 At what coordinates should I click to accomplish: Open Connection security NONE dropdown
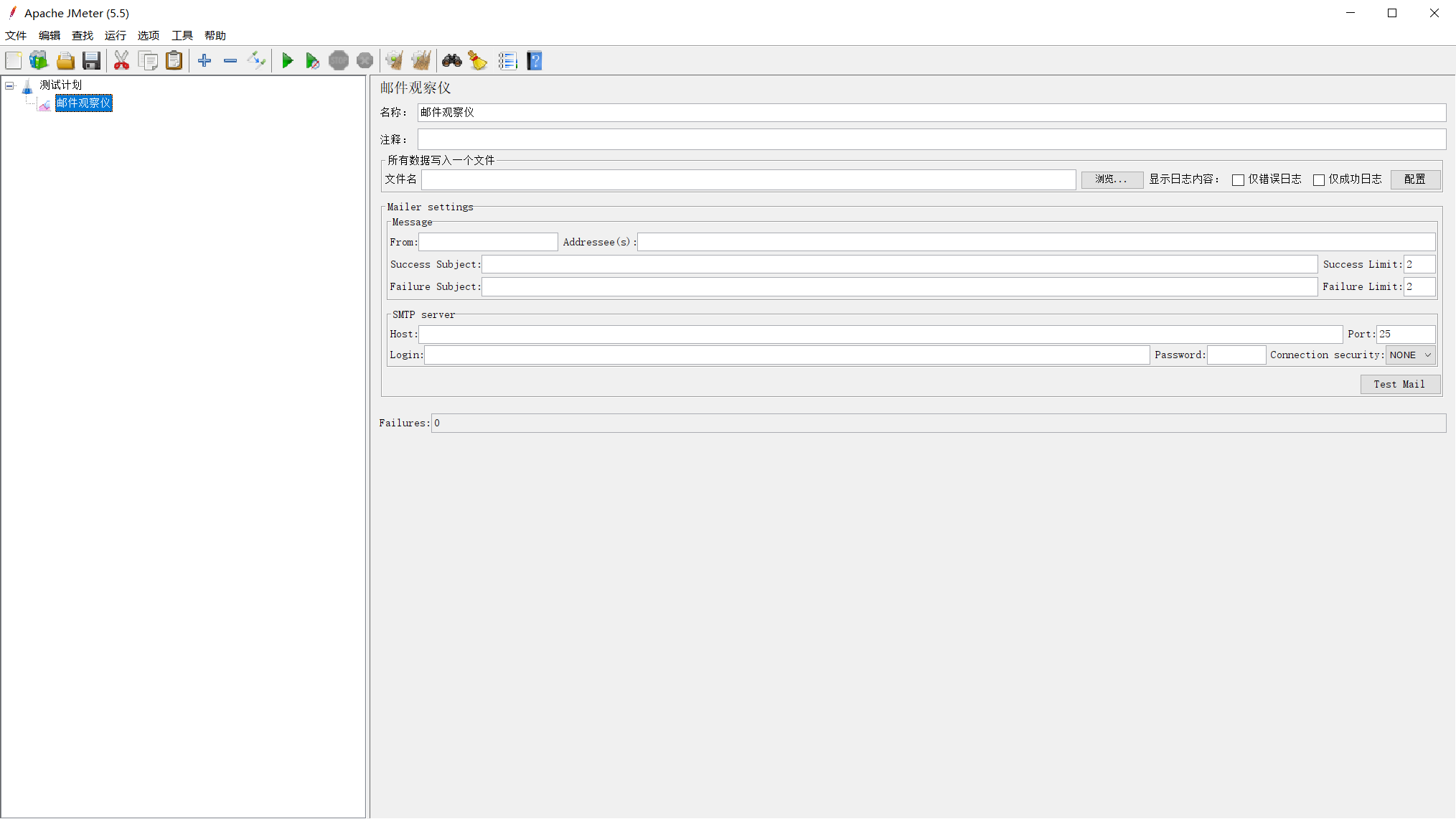click(1410, 355)
